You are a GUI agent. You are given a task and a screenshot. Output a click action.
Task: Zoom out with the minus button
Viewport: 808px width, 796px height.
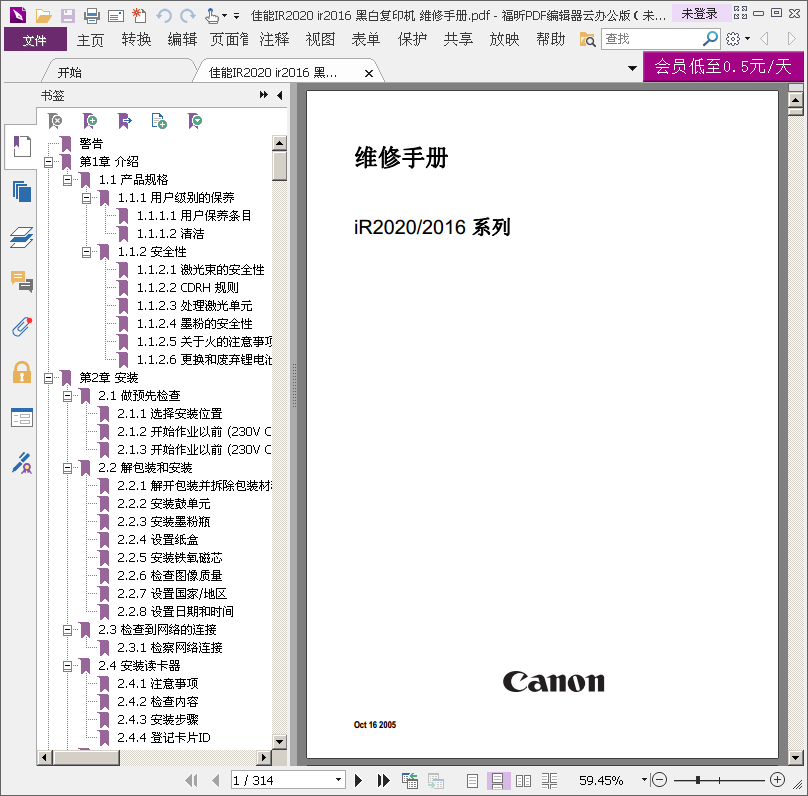coord(660,780)
